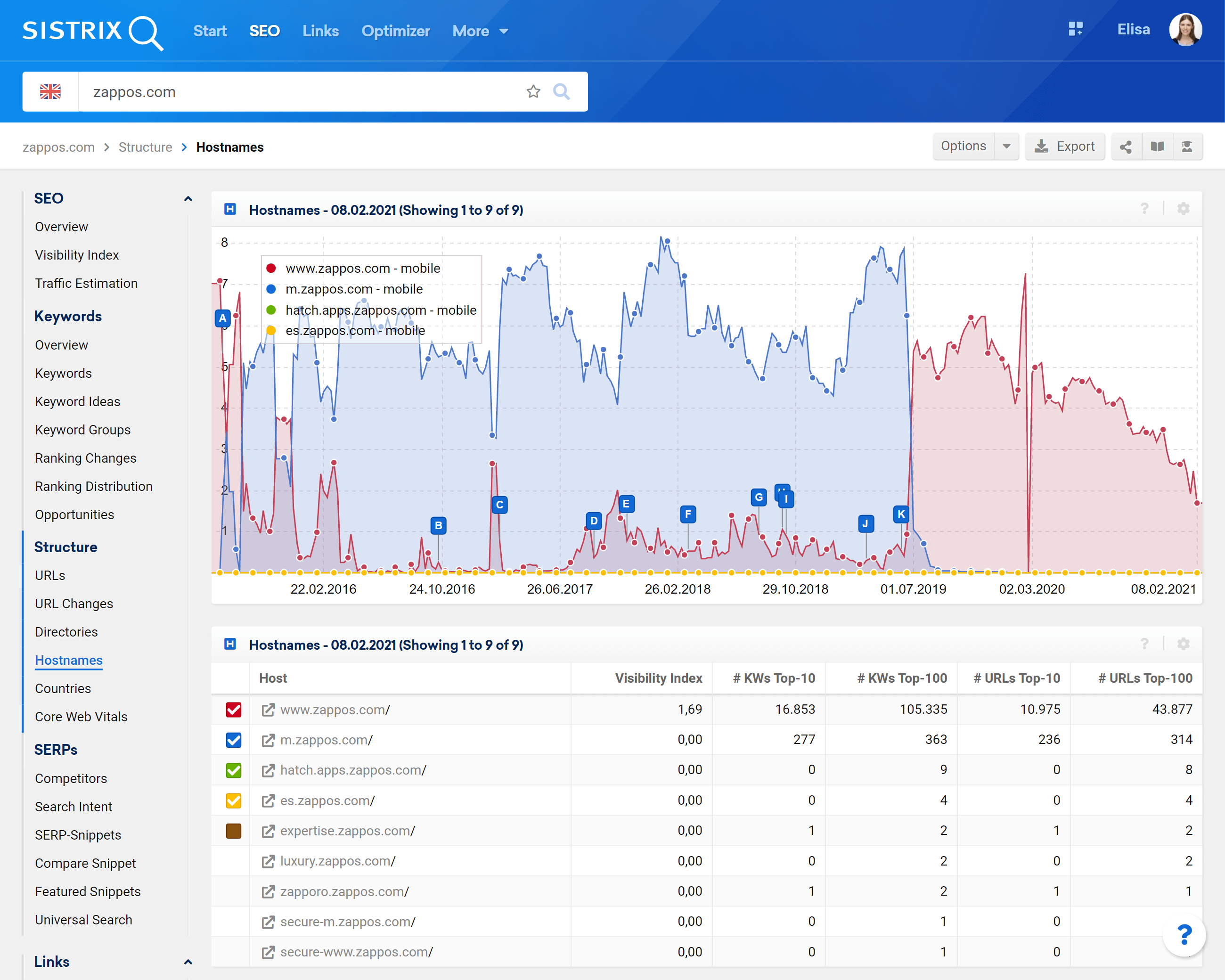Toggle es.zappos.com series in chart legend
This screenshot has width=1225, height=980.
pyautogui.click(x=346, y=331)
